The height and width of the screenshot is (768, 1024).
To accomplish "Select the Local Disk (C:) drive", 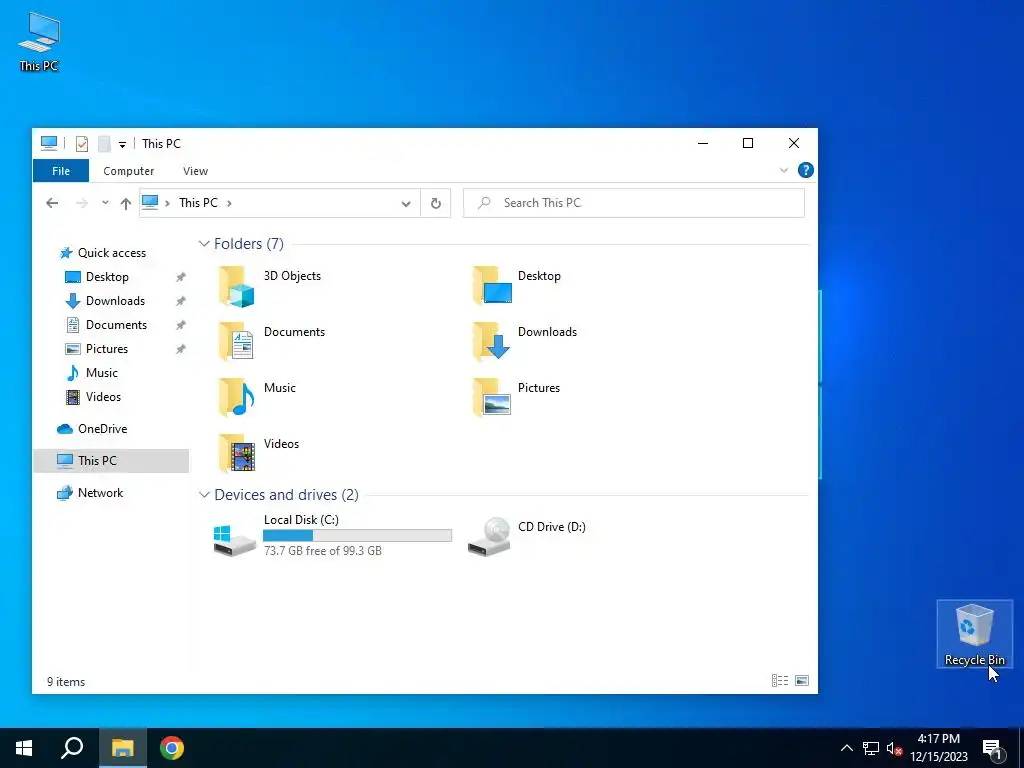I will point(234,539).
